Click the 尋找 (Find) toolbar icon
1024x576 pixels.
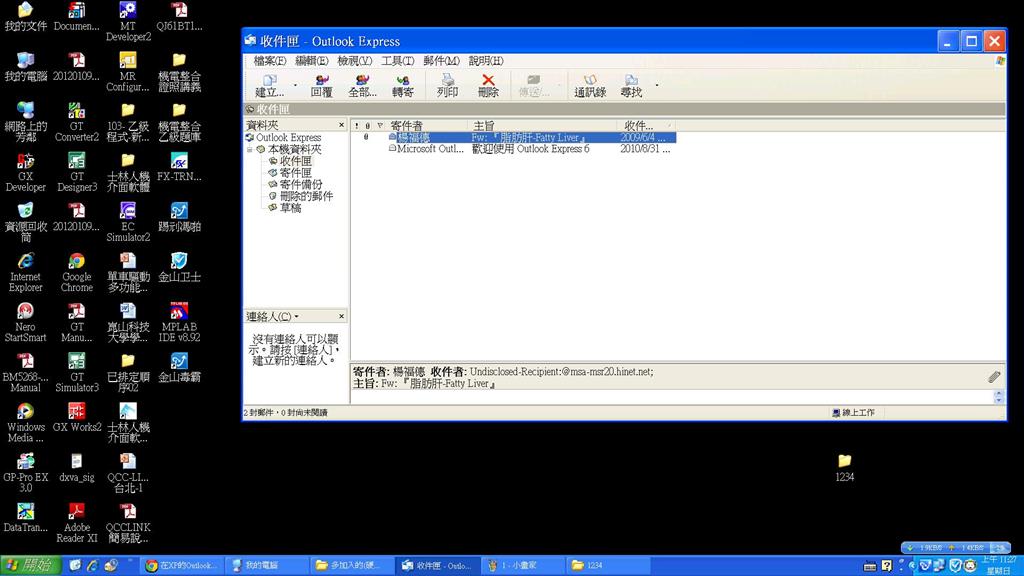631,85
